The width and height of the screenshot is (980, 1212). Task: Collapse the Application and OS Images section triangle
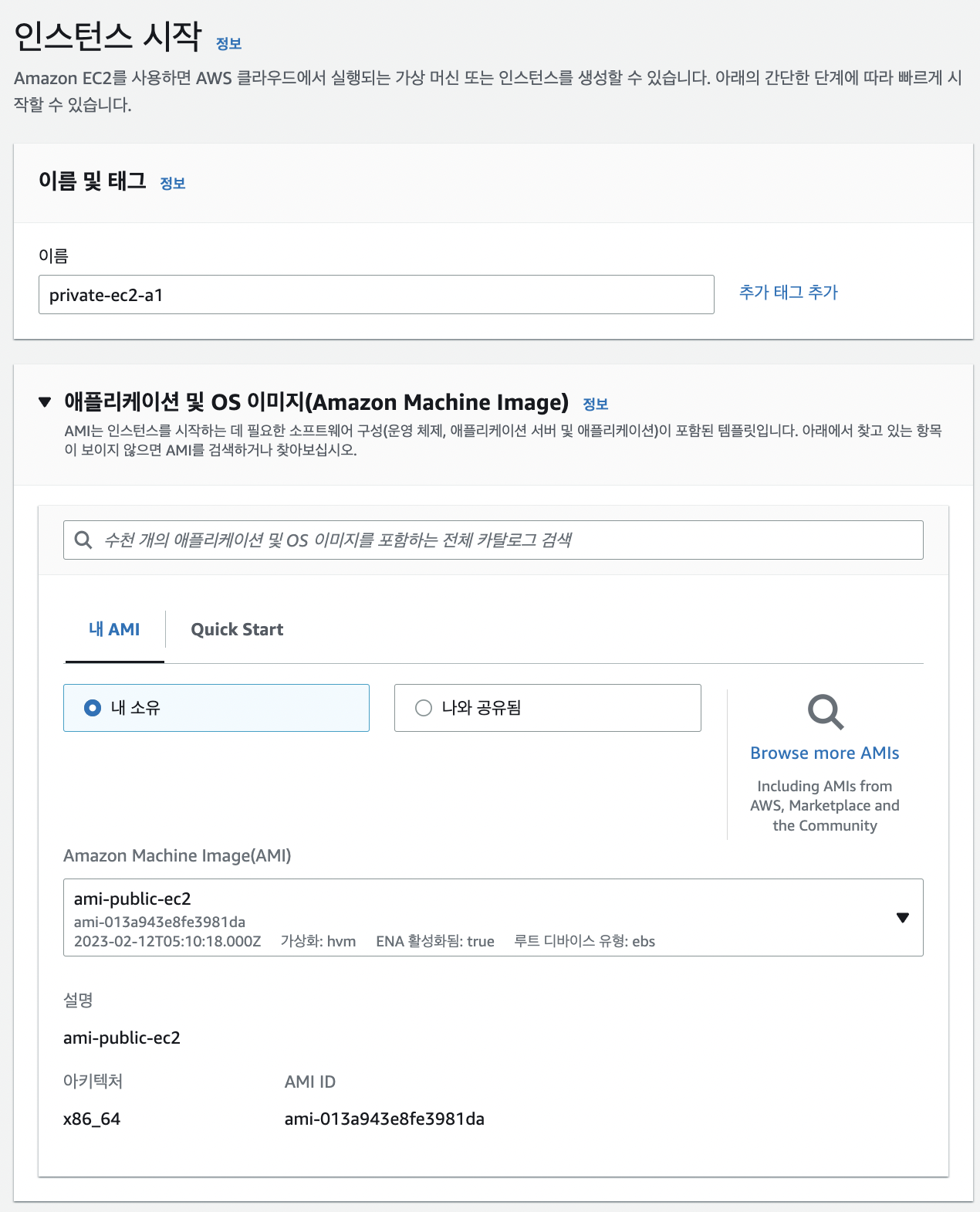point(45,402)
